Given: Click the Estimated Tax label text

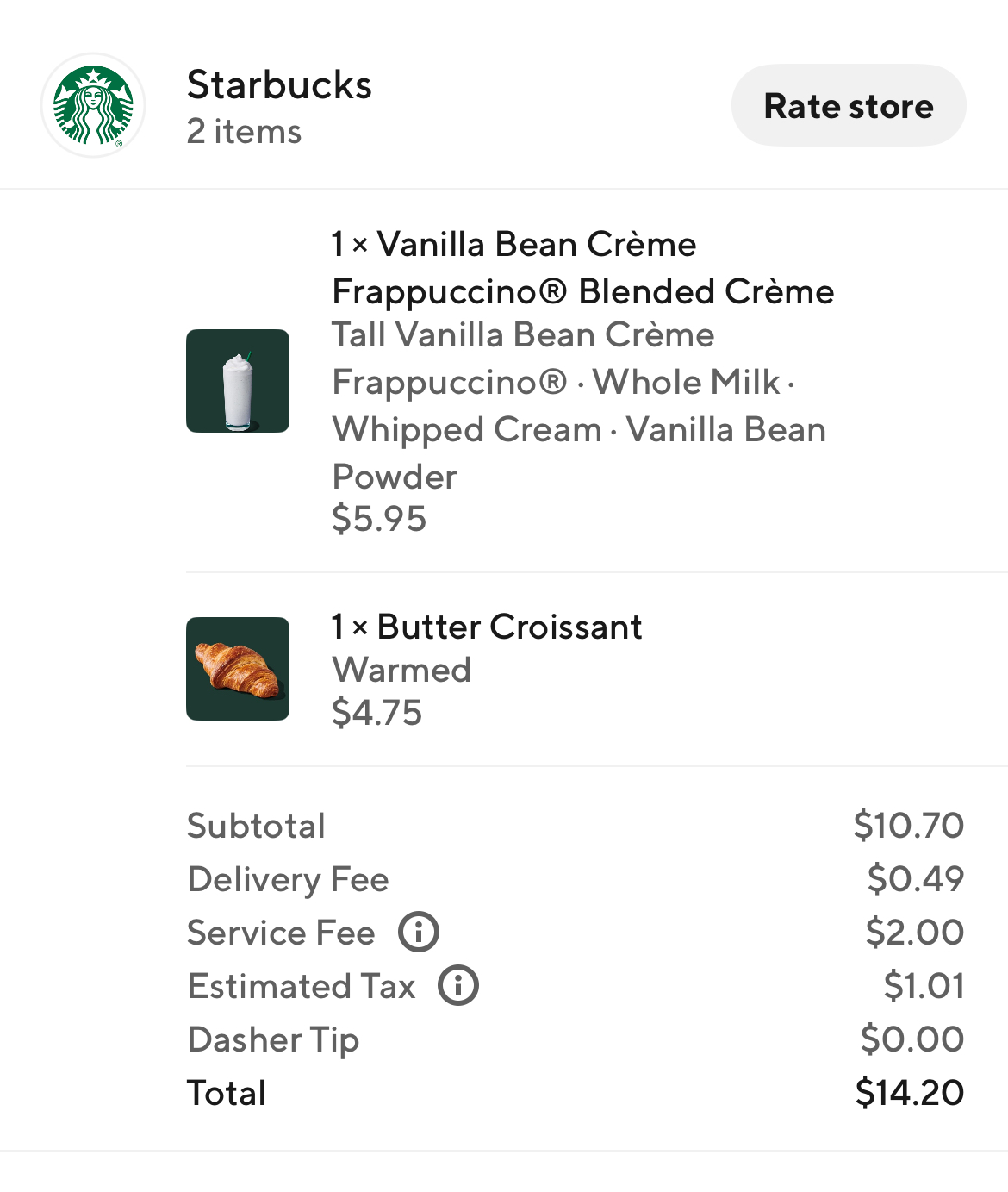Looking at the screenshot, I should pyautogui.click(x=302, y=986).
